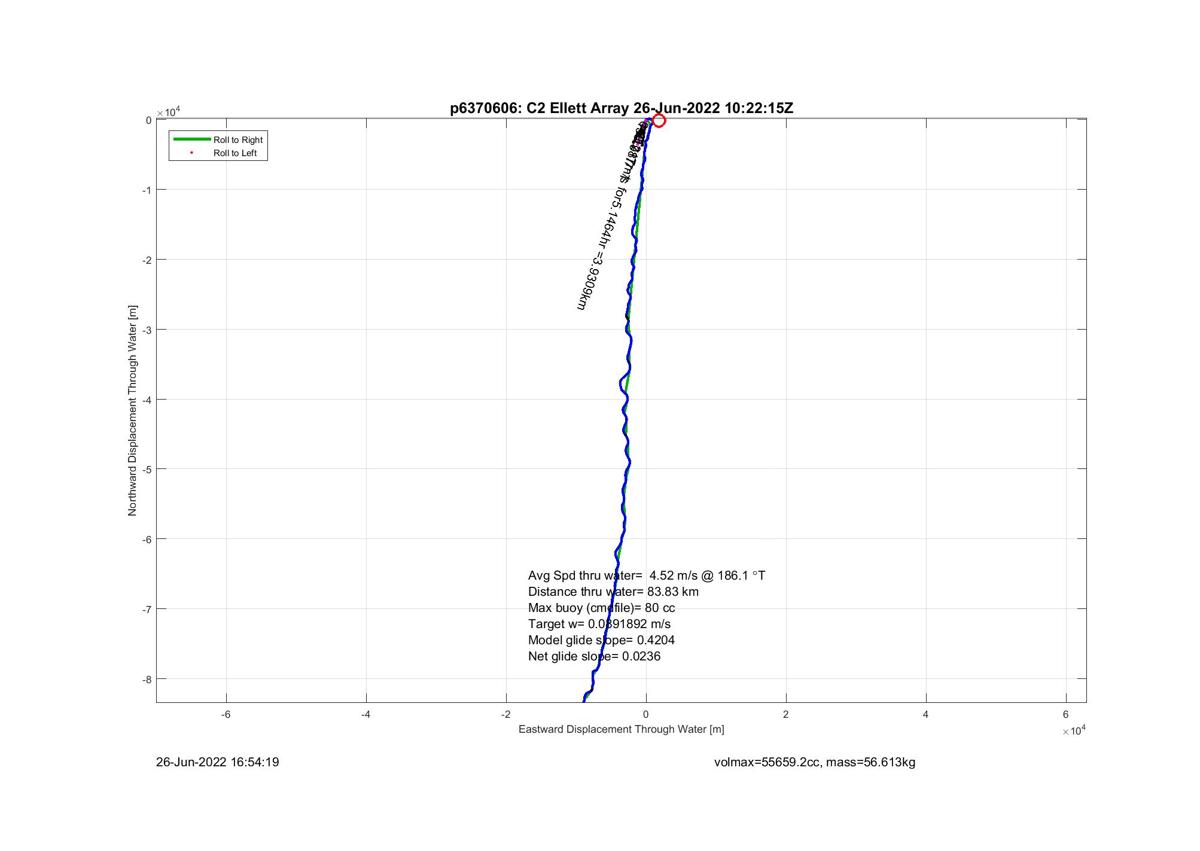Click northward axis tick label '-8'

point(146,679)
